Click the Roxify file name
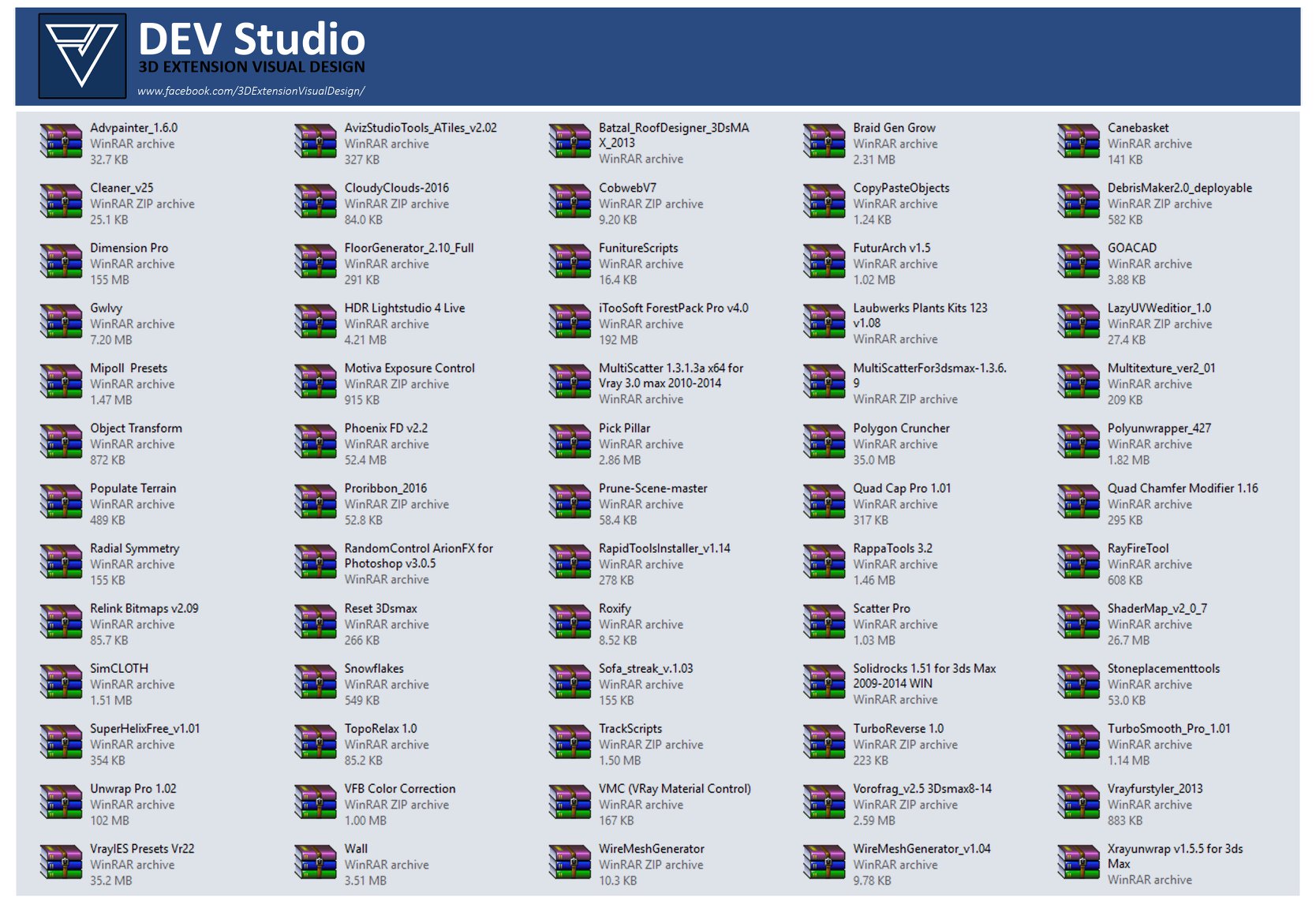This screenshot has height=912, width=1316. 615,608
